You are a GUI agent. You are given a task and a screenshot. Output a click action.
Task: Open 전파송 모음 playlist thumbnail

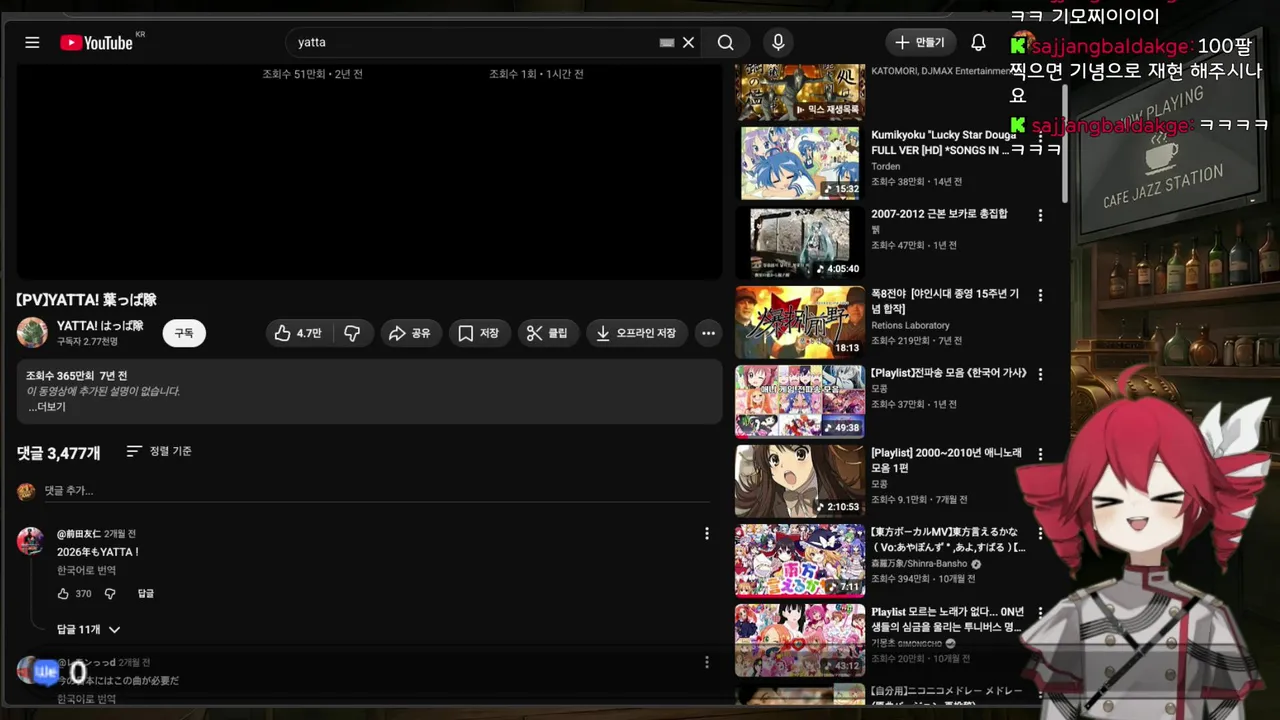[800, 401]
